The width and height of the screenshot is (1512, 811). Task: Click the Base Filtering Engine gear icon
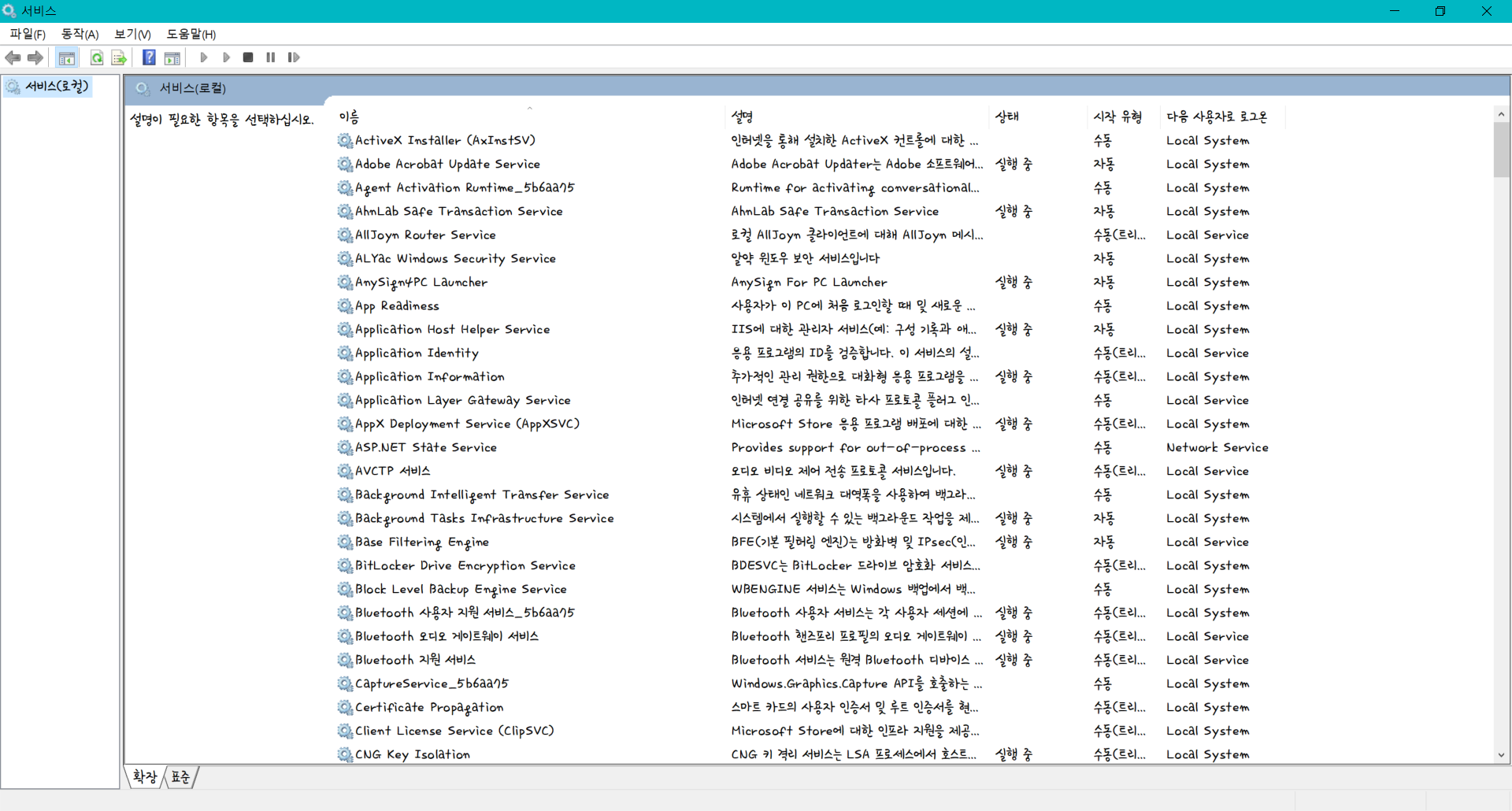(345, 542)
